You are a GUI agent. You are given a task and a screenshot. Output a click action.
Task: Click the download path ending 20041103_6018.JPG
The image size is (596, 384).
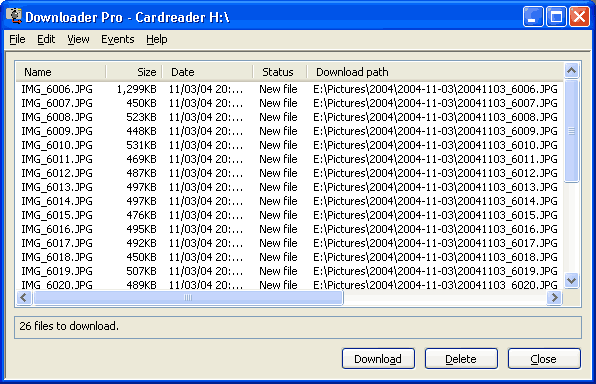click(435, 257)
